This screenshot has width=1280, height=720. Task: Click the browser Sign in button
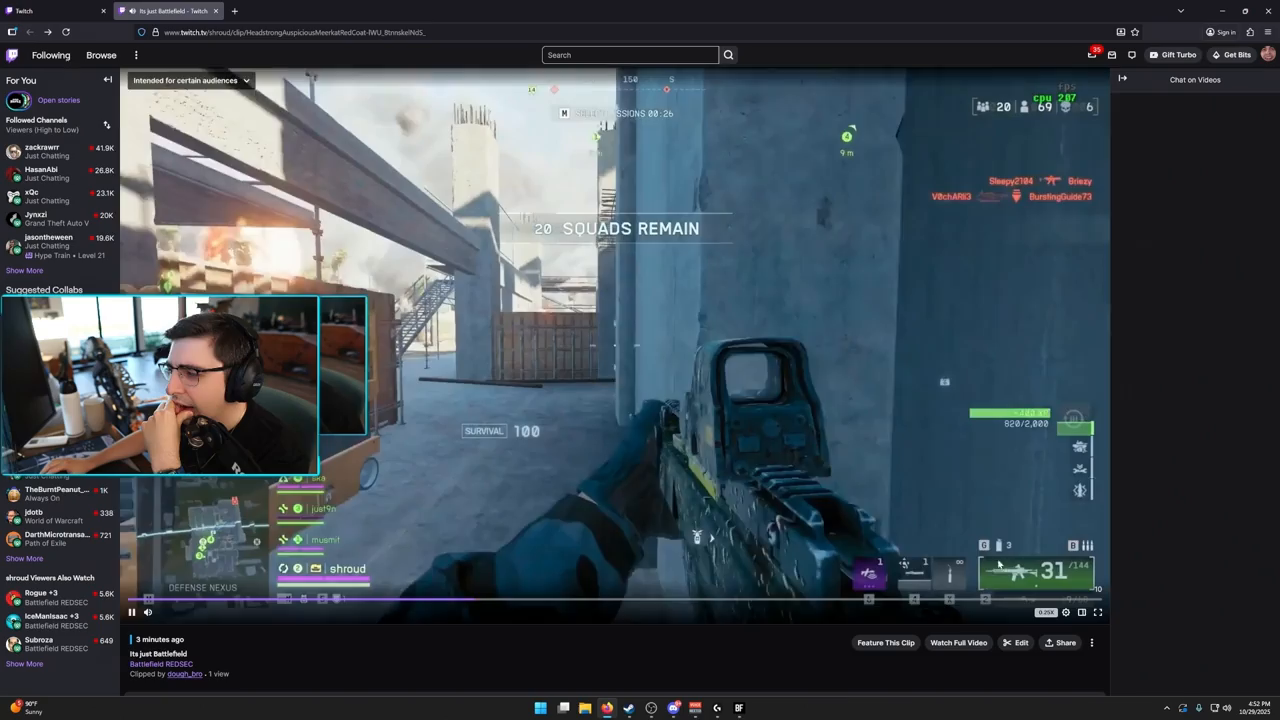point(1221,32)
